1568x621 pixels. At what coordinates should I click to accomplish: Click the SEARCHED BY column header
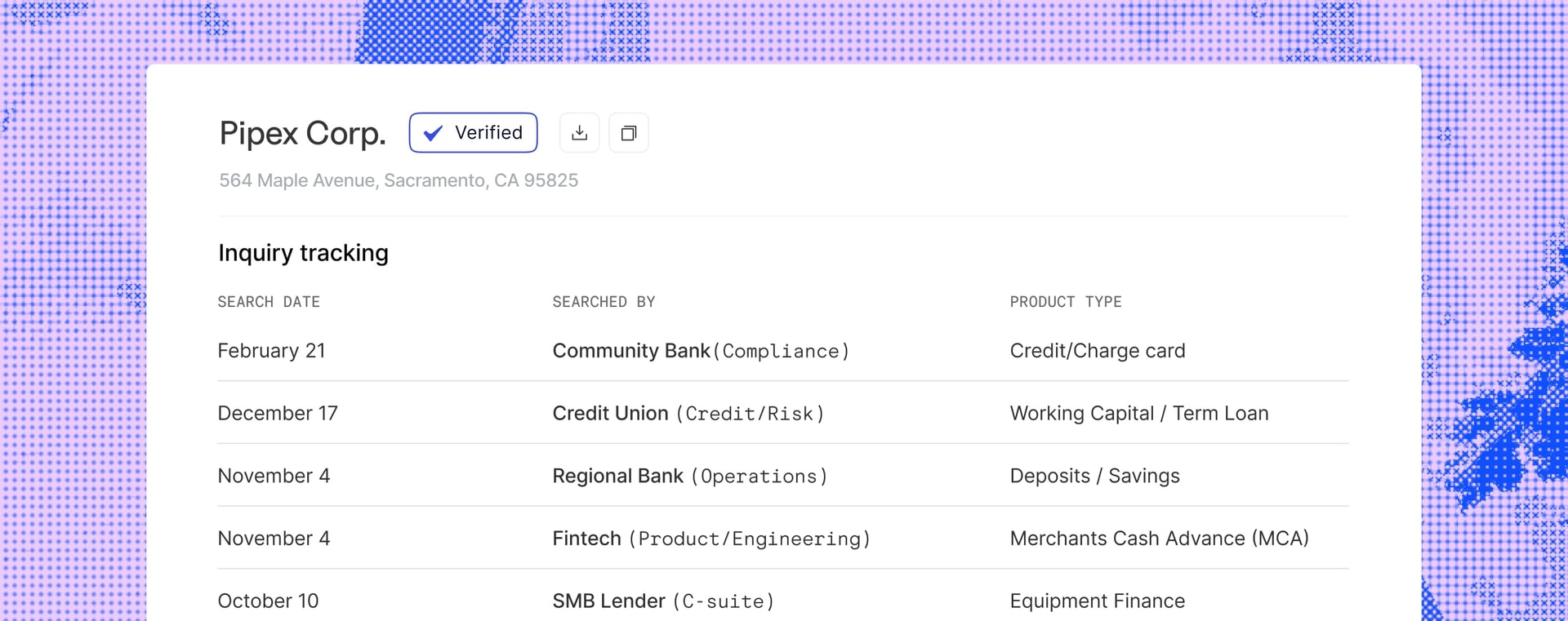[604, 302]
